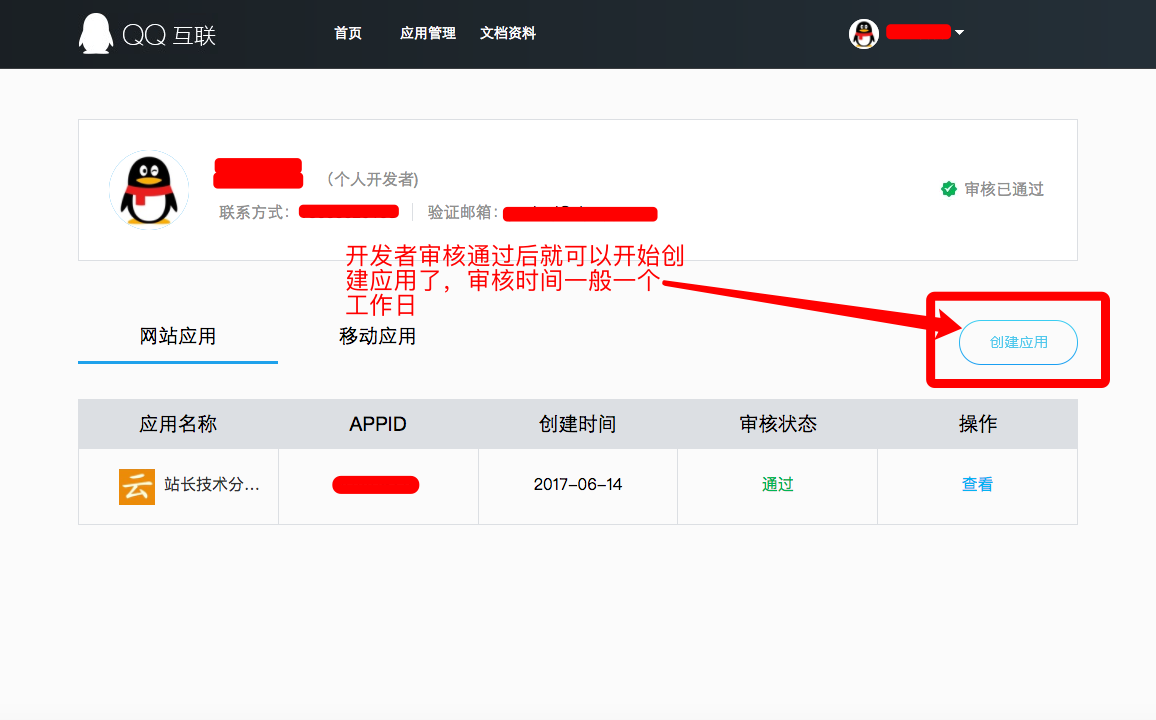Open the 站长技术分... app name
1156x720 pixels.
(x=212, y=484)
